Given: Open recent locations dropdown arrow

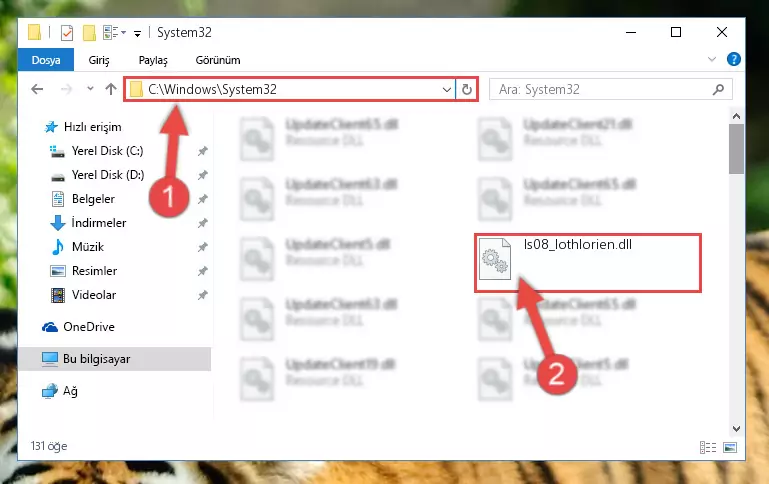Looking at the screenshot, I should (90, 89).
